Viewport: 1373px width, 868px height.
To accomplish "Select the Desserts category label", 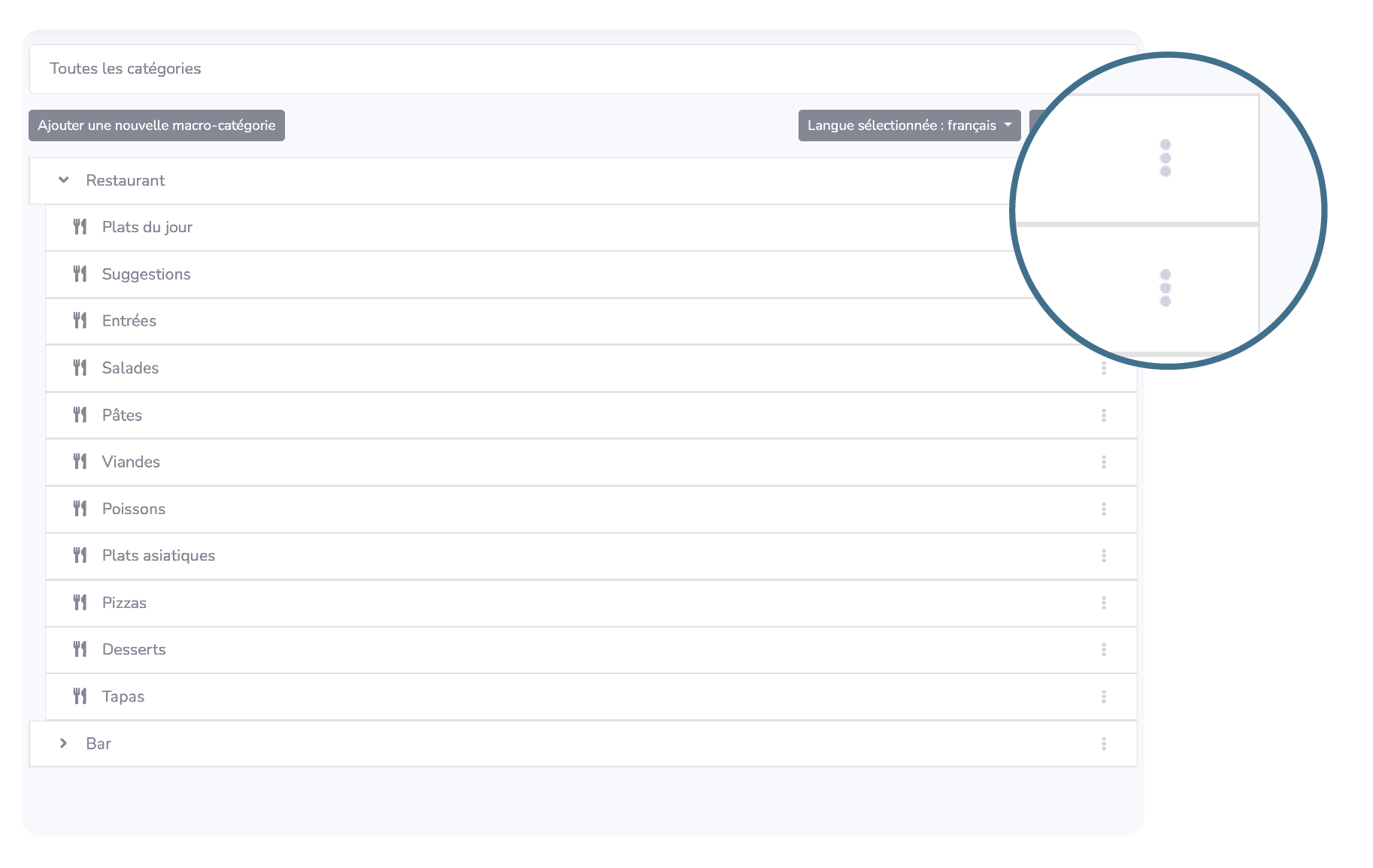I will click(x=134, y=649).
